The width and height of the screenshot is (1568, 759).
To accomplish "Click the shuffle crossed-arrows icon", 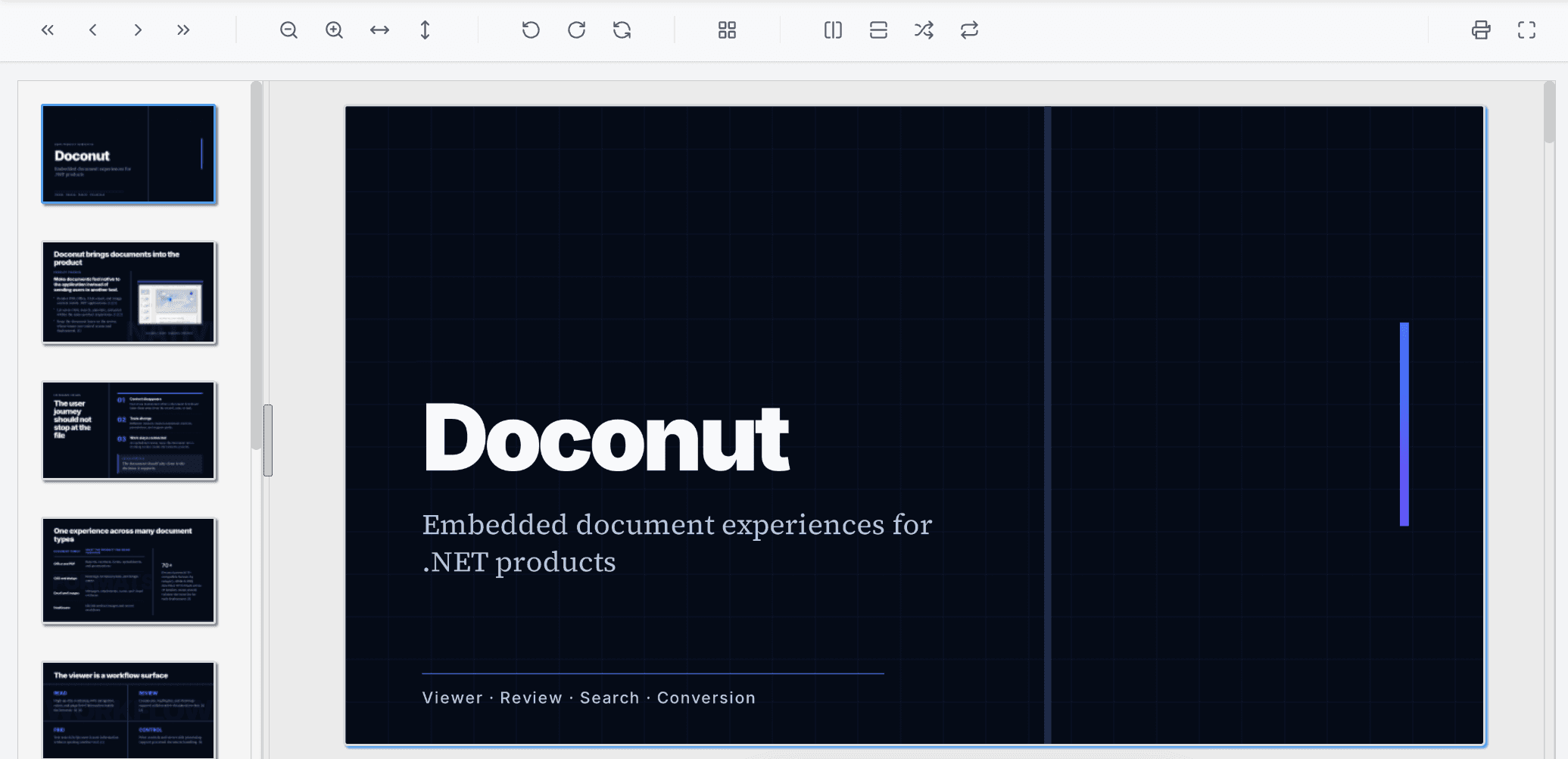I will (x=924, y=30).
